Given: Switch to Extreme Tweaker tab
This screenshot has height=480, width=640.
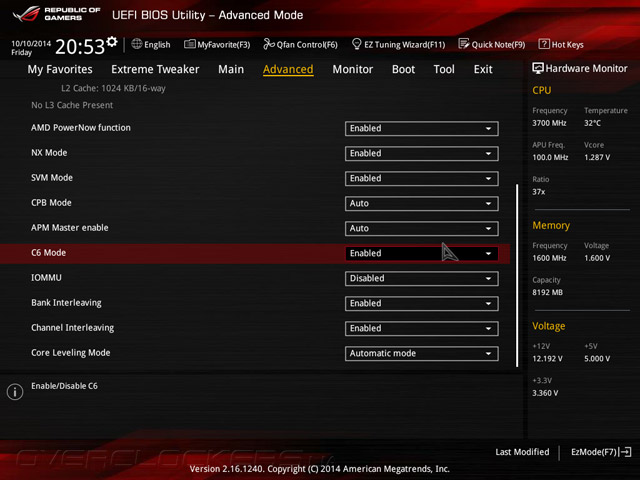Looking at the screenshot, I should tap(155, 69).
